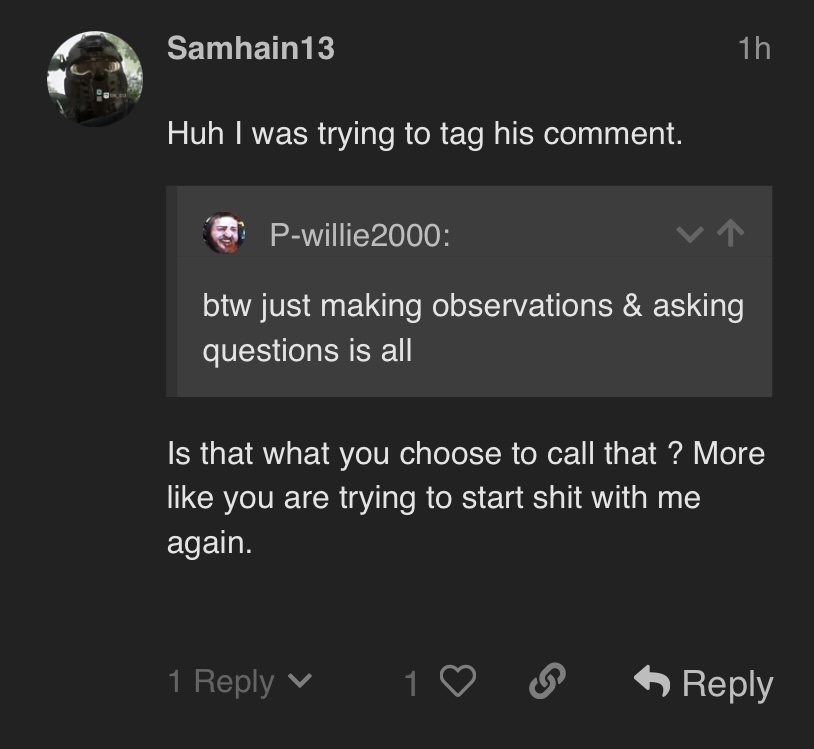814x749 pixels.
Task: Click the line "Huh I was trying to tag"
Action: coord(424,133)
